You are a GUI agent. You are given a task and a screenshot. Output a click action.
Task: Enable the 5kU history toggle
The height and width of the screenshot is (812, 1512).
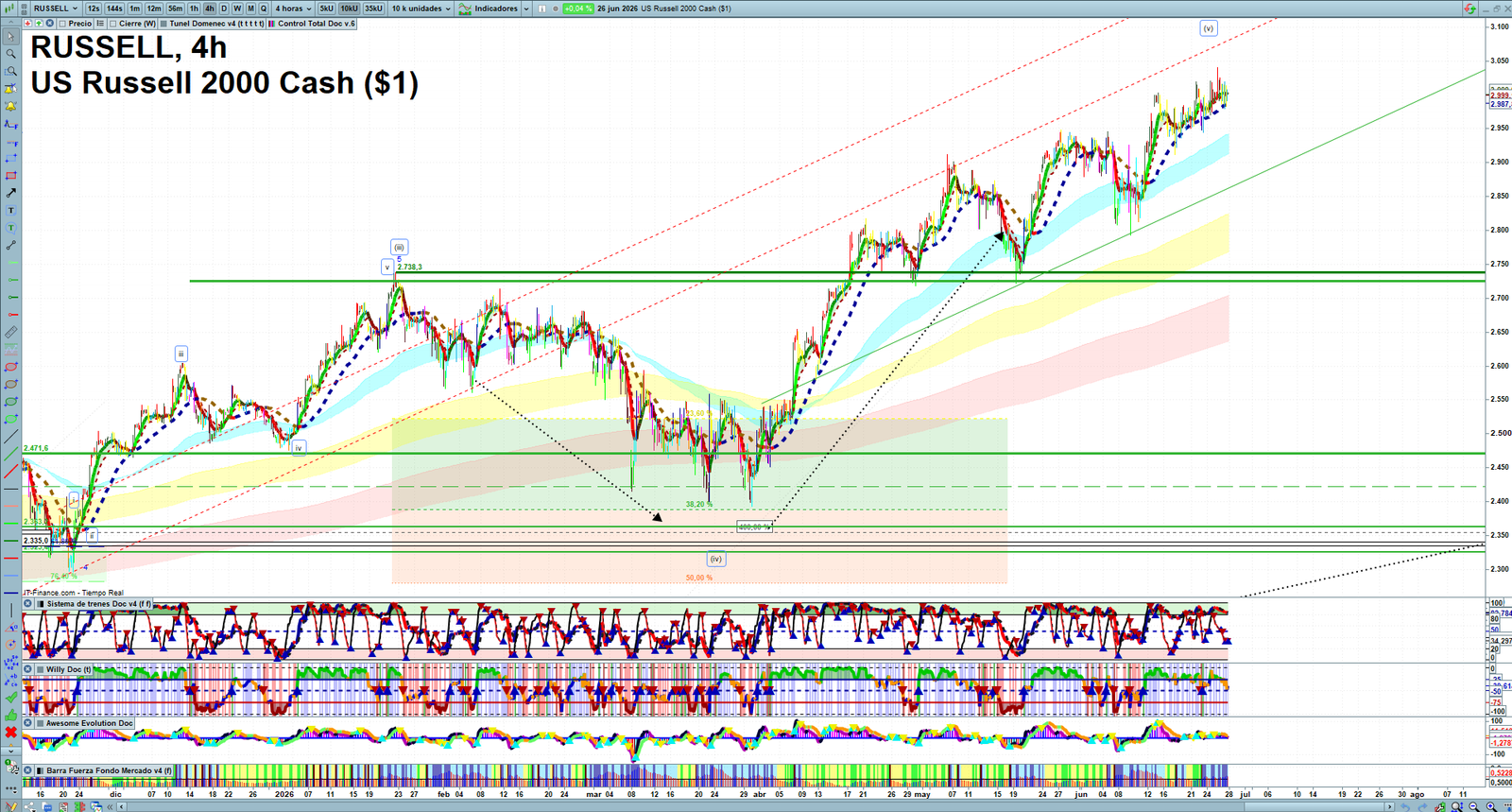click(326, 9)
